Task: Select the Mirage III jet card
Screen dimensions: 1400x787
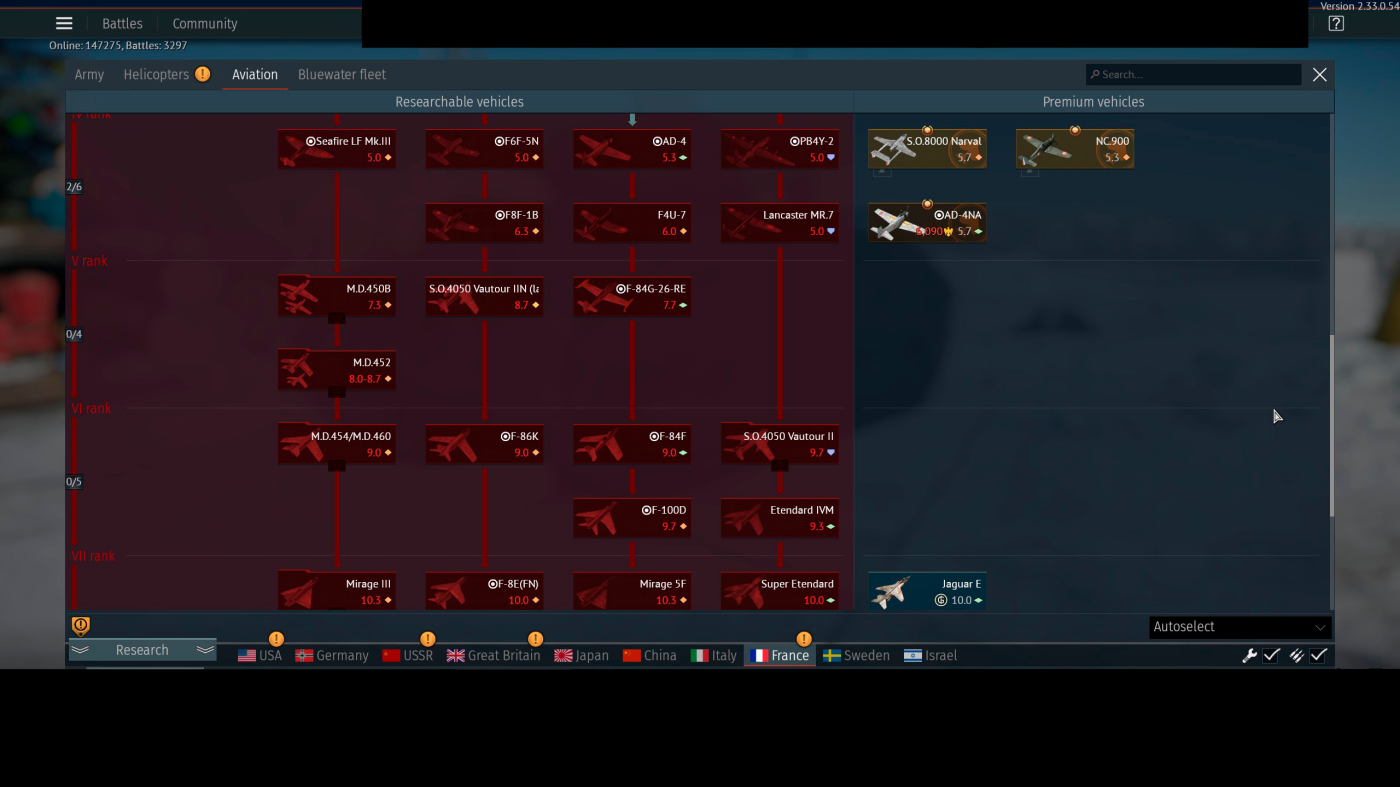Action: pyautogui.click(x=337, y=591)
